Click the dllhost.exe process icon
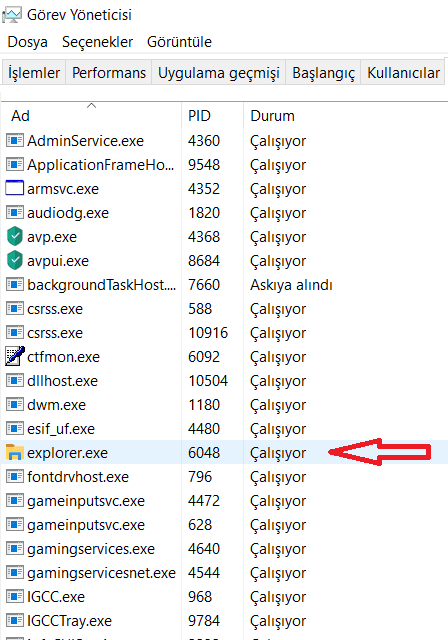The image size is (448, 640). point(15,381)
